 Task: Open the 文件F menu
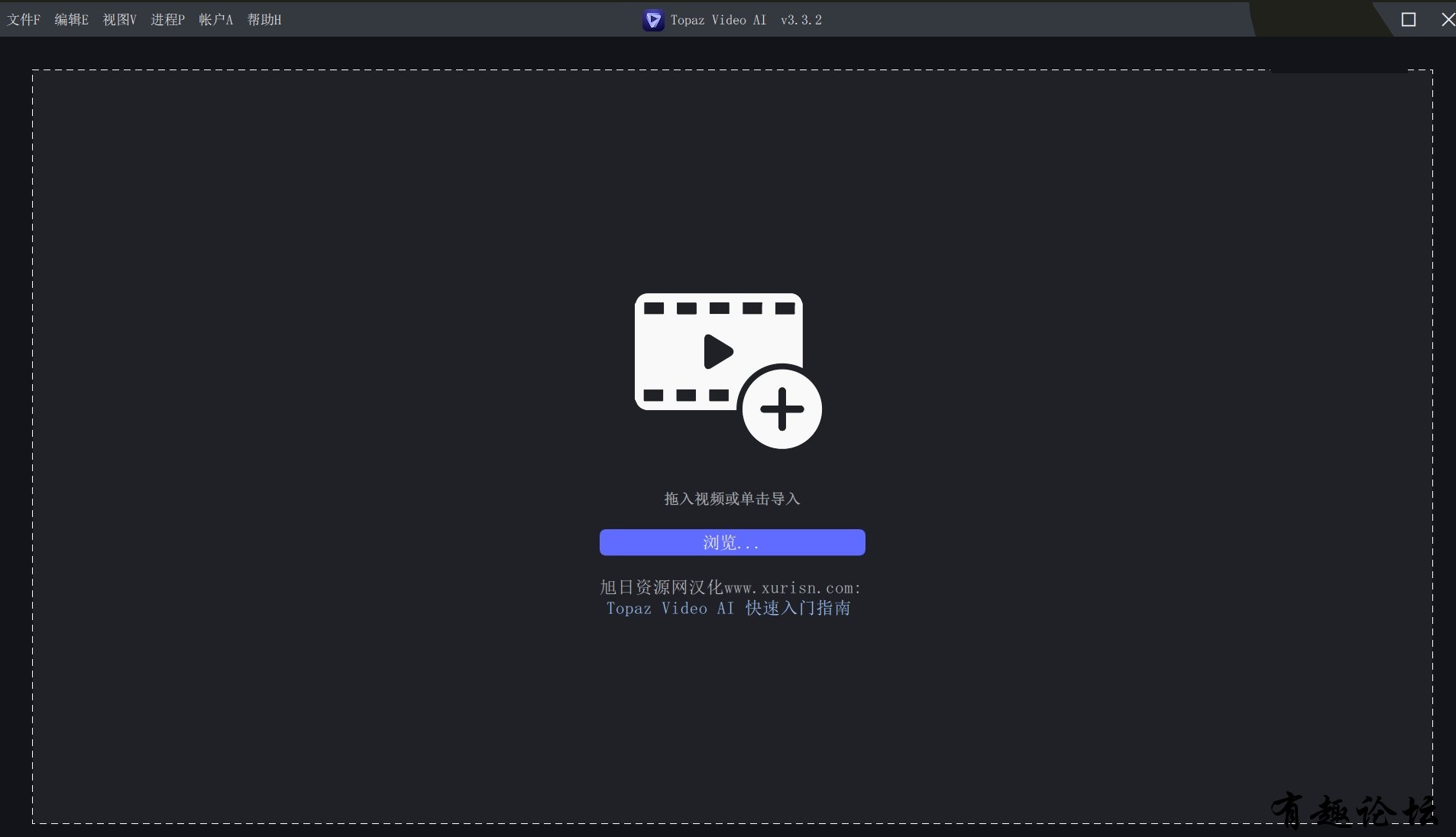tap(24, 20)
